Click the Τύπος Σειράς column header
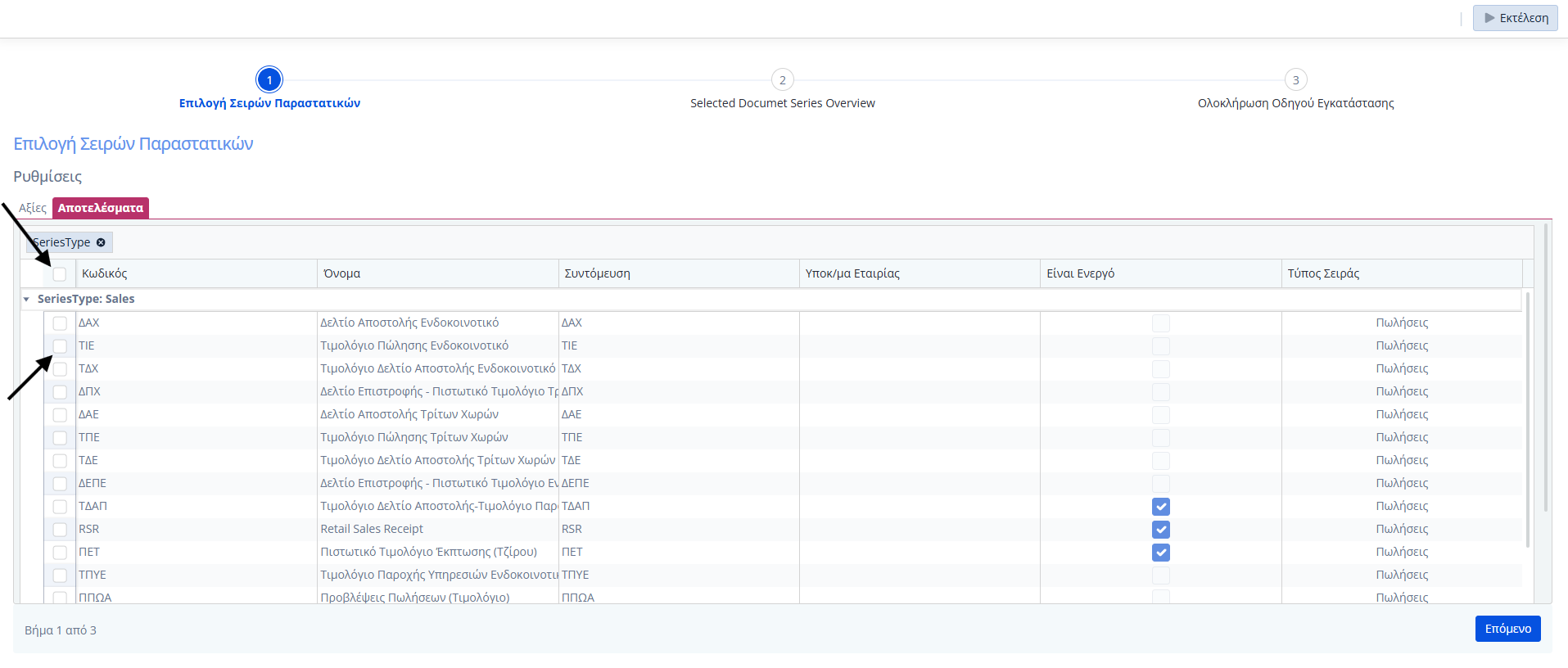Screen dimensions: 1568x668 pyautogui.click(x=1323, y=273)
